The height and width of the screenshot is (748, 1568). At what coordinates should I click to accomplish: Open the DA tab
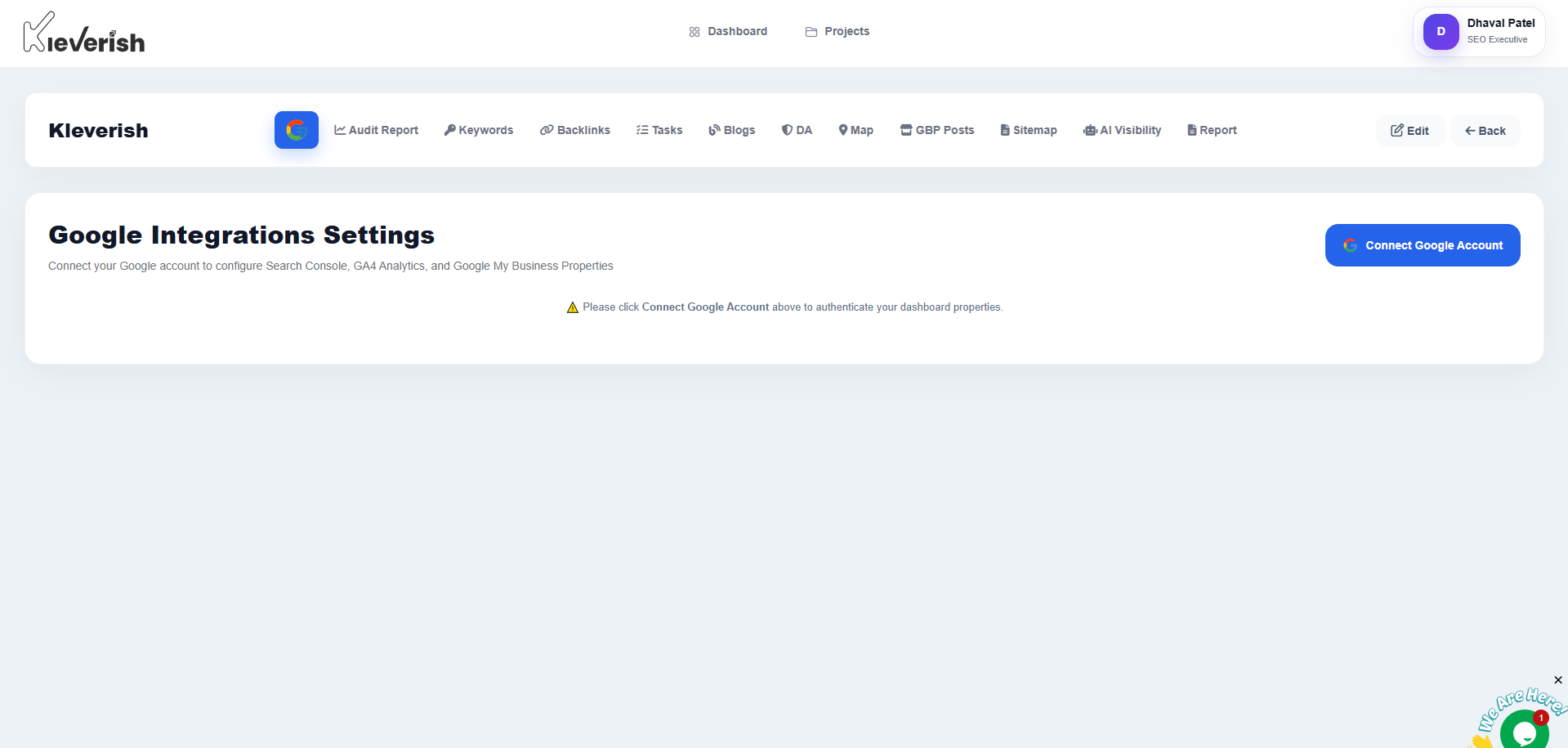tap(797, 130)
